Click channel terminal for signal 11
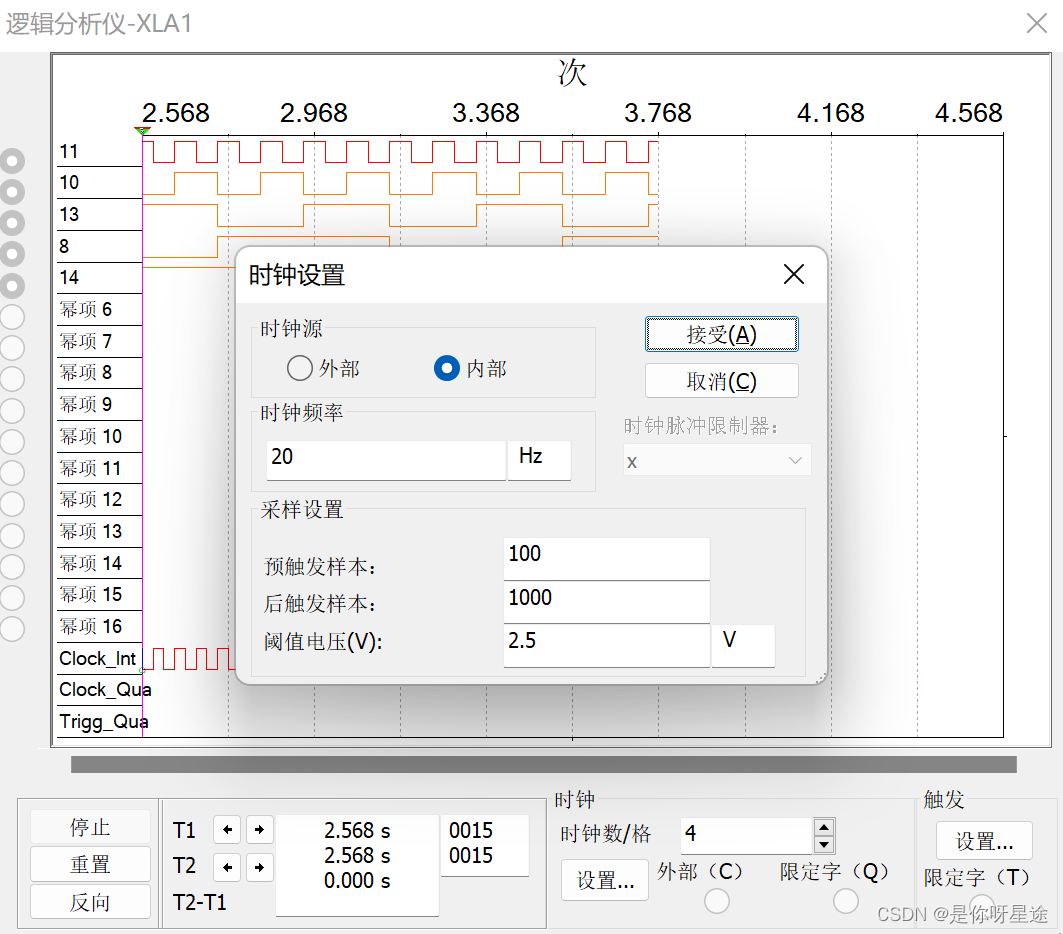The width and height of the screenshot is (1063, 934). [12, 161]
